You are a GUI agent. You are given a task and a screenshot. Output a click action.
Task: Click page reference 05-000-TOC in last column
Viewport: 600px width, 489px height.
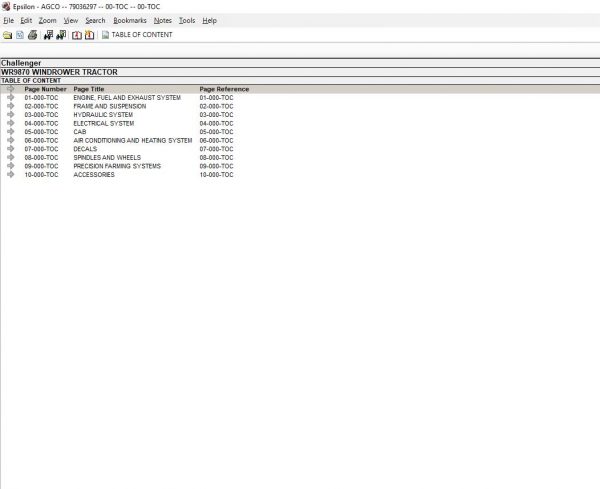[216, 132]
